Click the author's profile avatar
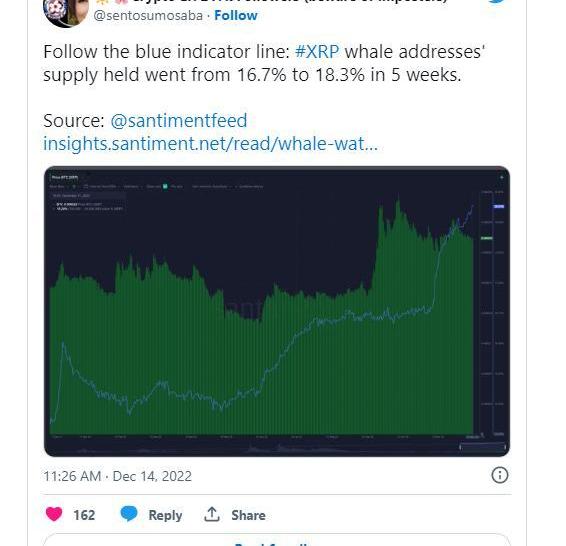Image resolution: width=566 pixels, height=546 pixels. tap(66, 12)
